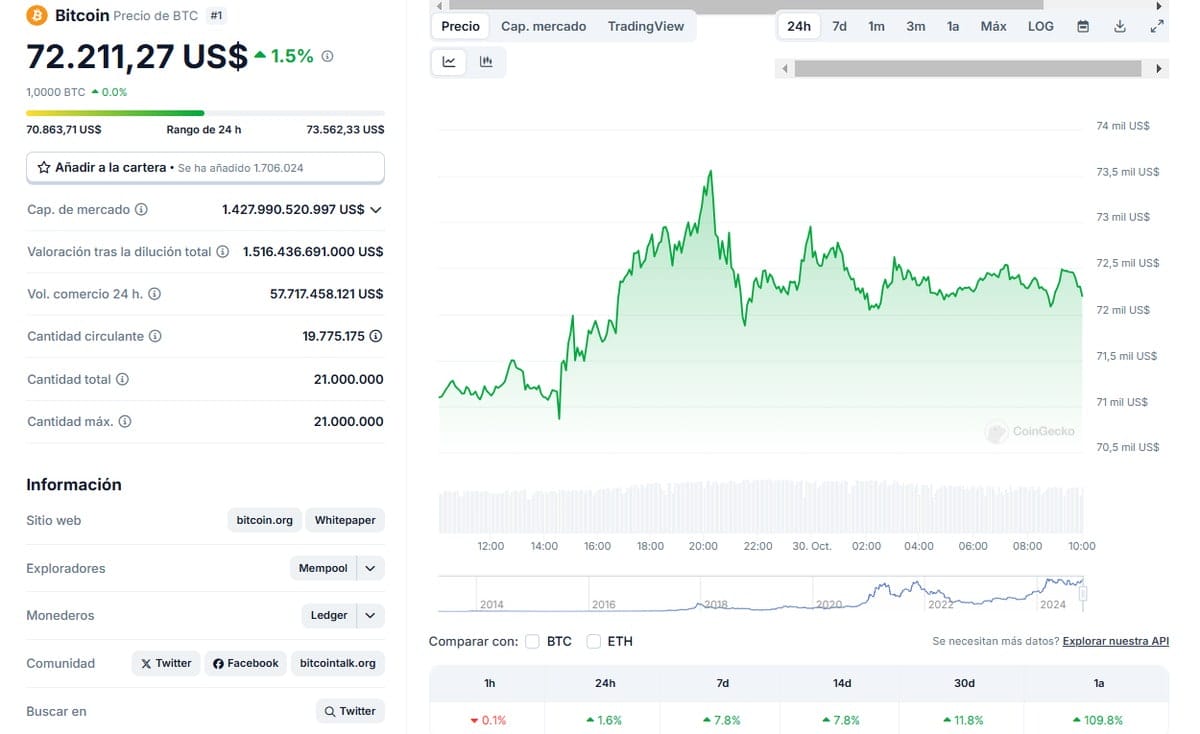
Task: Click the 11.8% 30d change value
Action: pyautogui.click(x=963, y=720)
